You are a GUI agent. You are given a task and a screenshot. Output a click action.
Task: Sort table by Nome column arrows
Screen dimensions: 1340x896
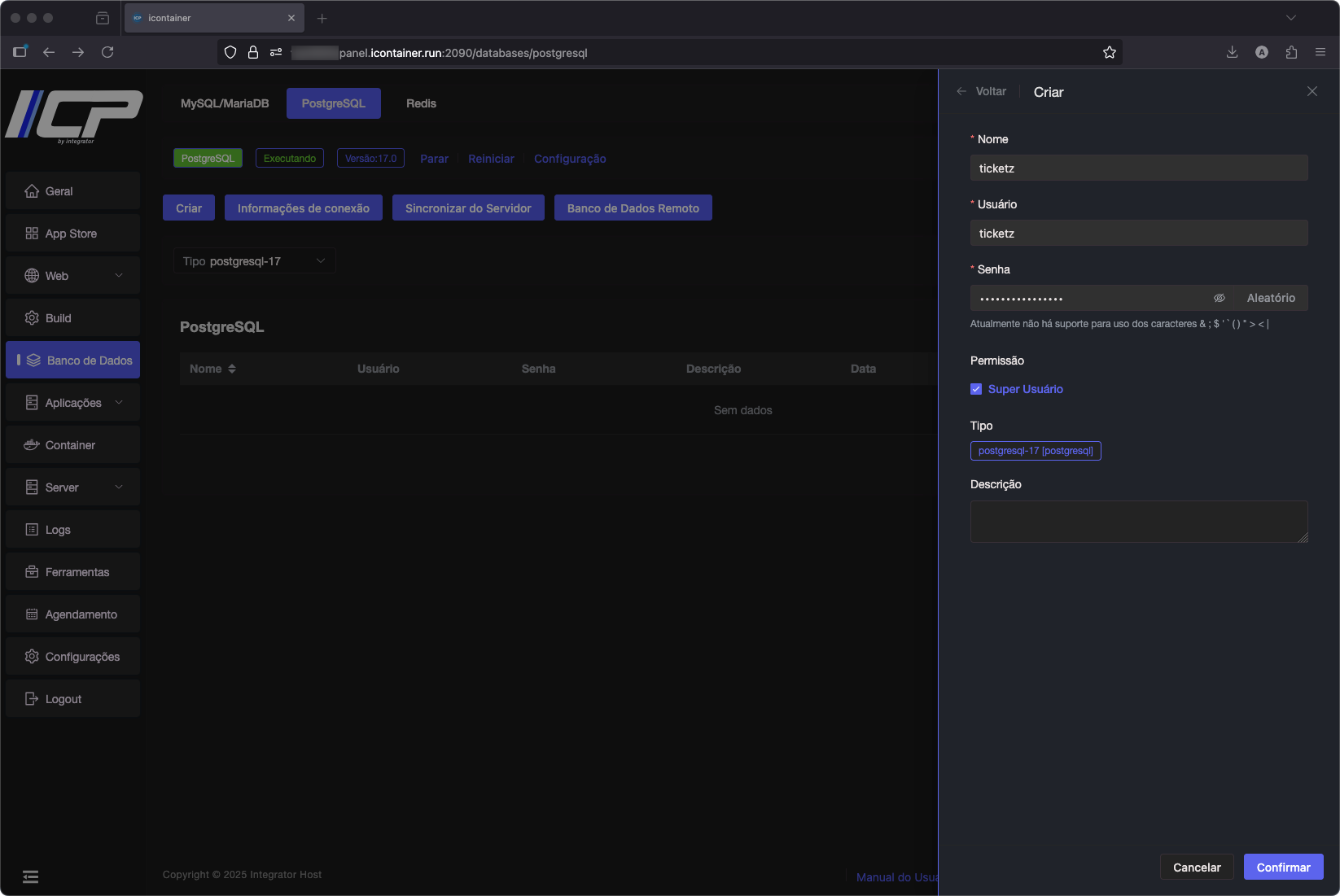click(x=232, y=369)
